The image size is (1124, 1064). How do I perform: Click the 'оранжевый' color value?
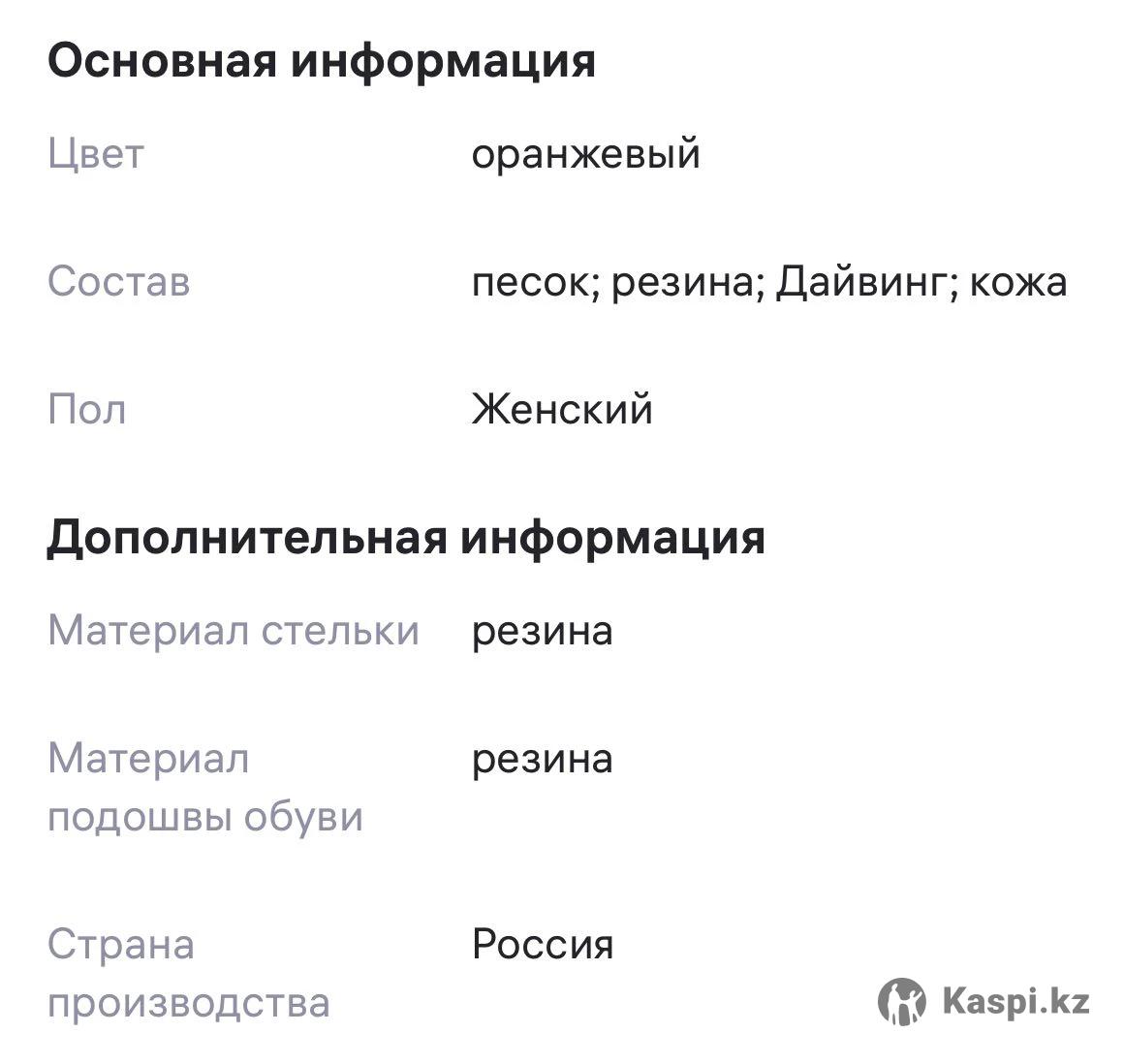tap(585, 156)
